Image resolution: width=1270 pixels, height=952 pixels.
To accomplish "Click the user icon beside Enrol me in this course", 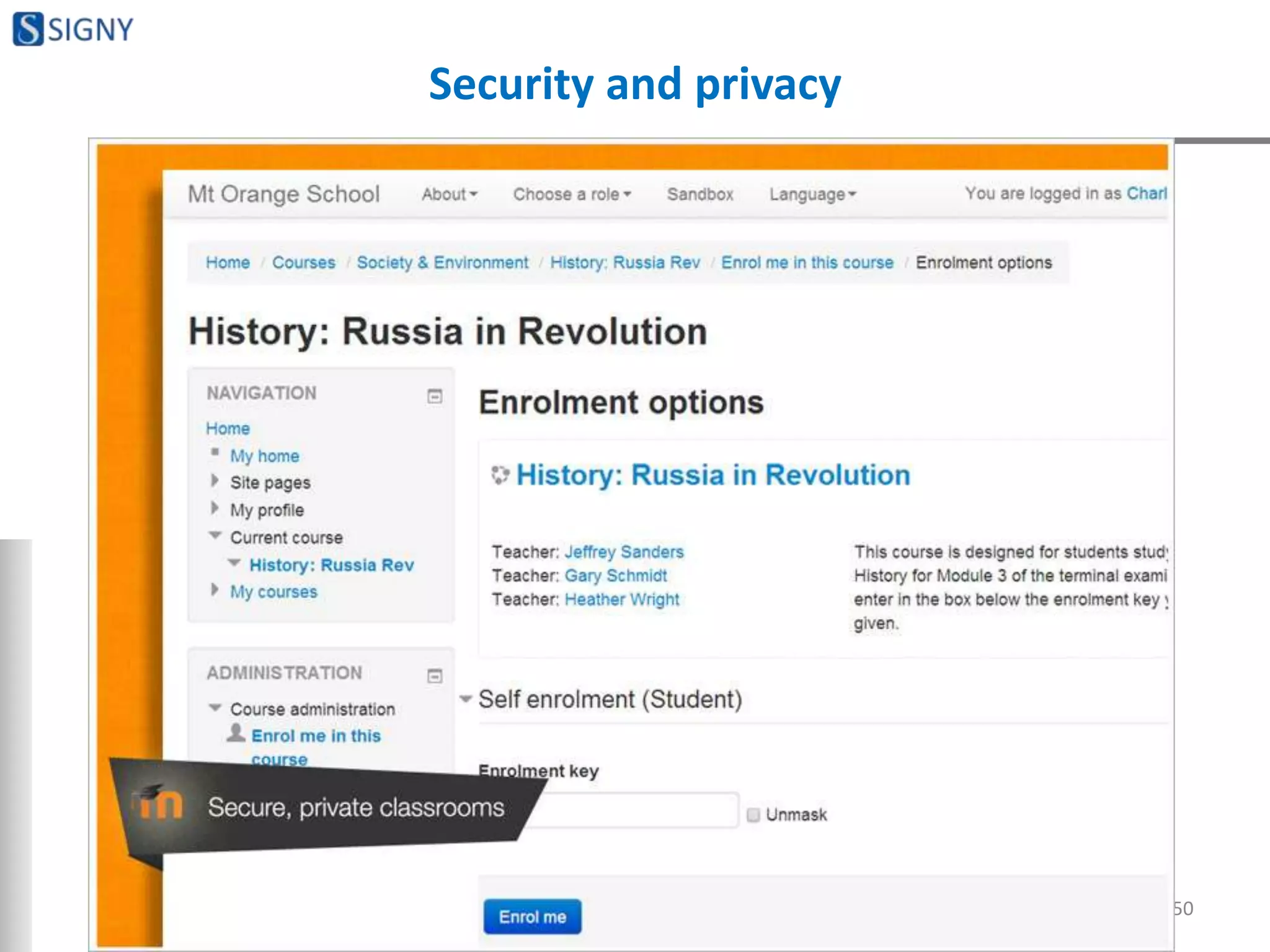I will pos(236,733).
